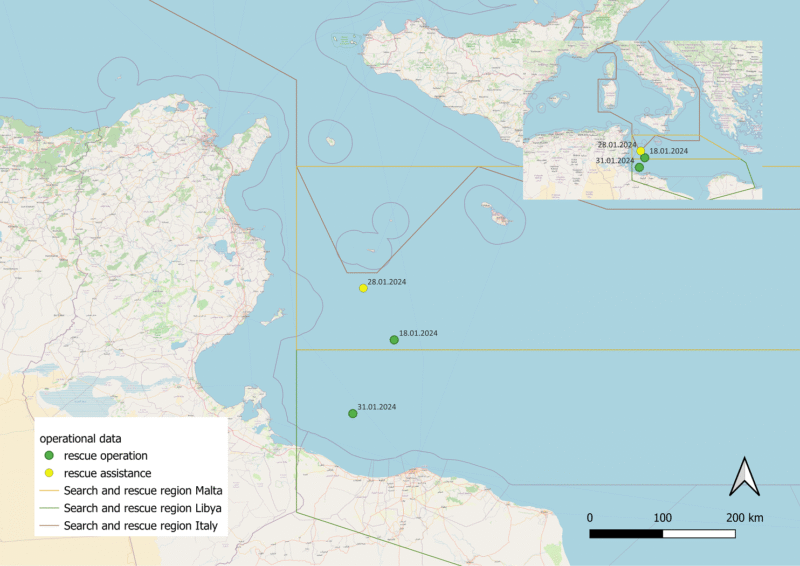Click the green marker labeled 18.01.2024 on main map
This screenshot has width=800, height=566.
(x=394, y=340)
